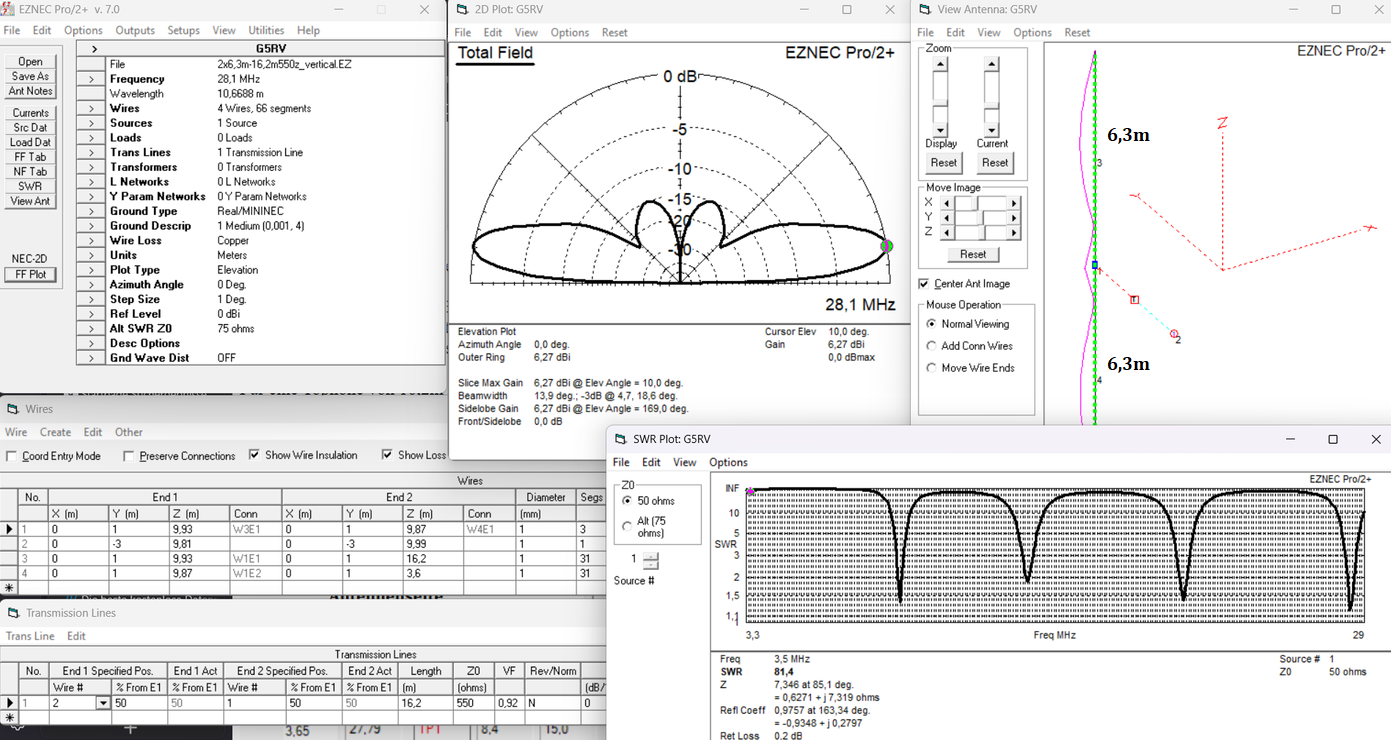Click the Move Image X right arrow
The height and width of the screenshot is (740, 1391).
pyautogui.click(x=1014, y=203)
